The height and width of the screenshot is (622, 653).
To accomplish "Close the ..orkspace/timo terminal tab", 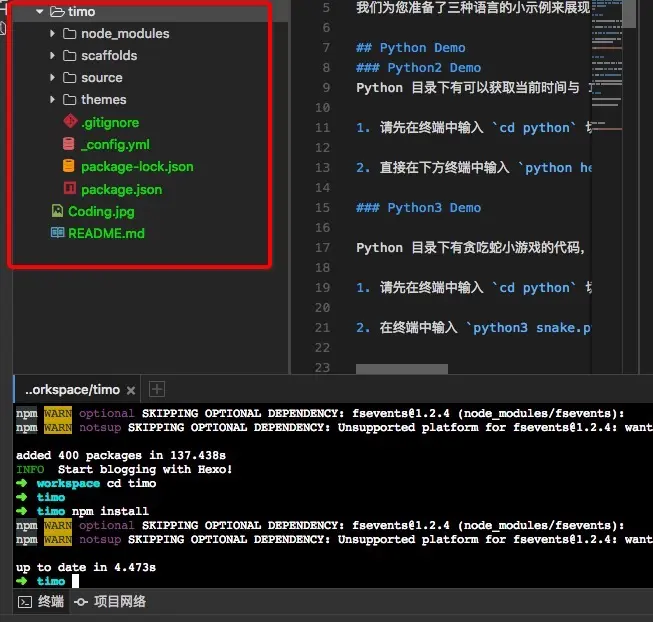I will coord(131,391).
